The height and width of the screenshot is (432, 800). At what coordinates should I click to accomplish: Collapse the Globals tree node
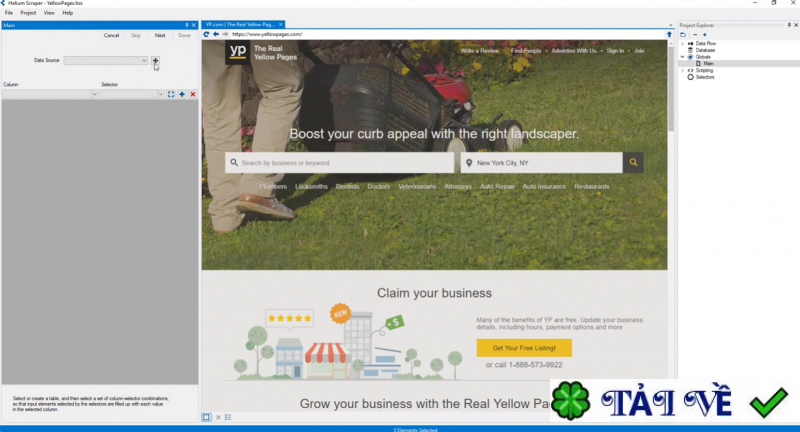coord(683,57)
